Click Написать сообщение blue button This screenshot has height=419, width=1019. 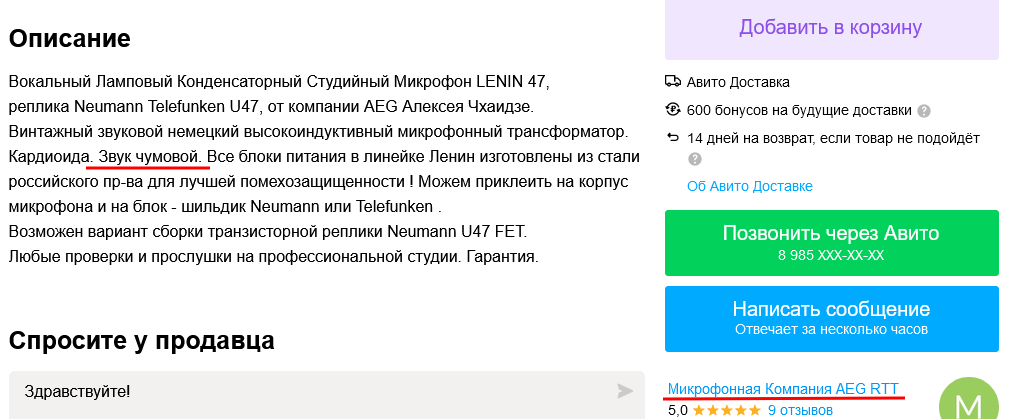point(832,319)
